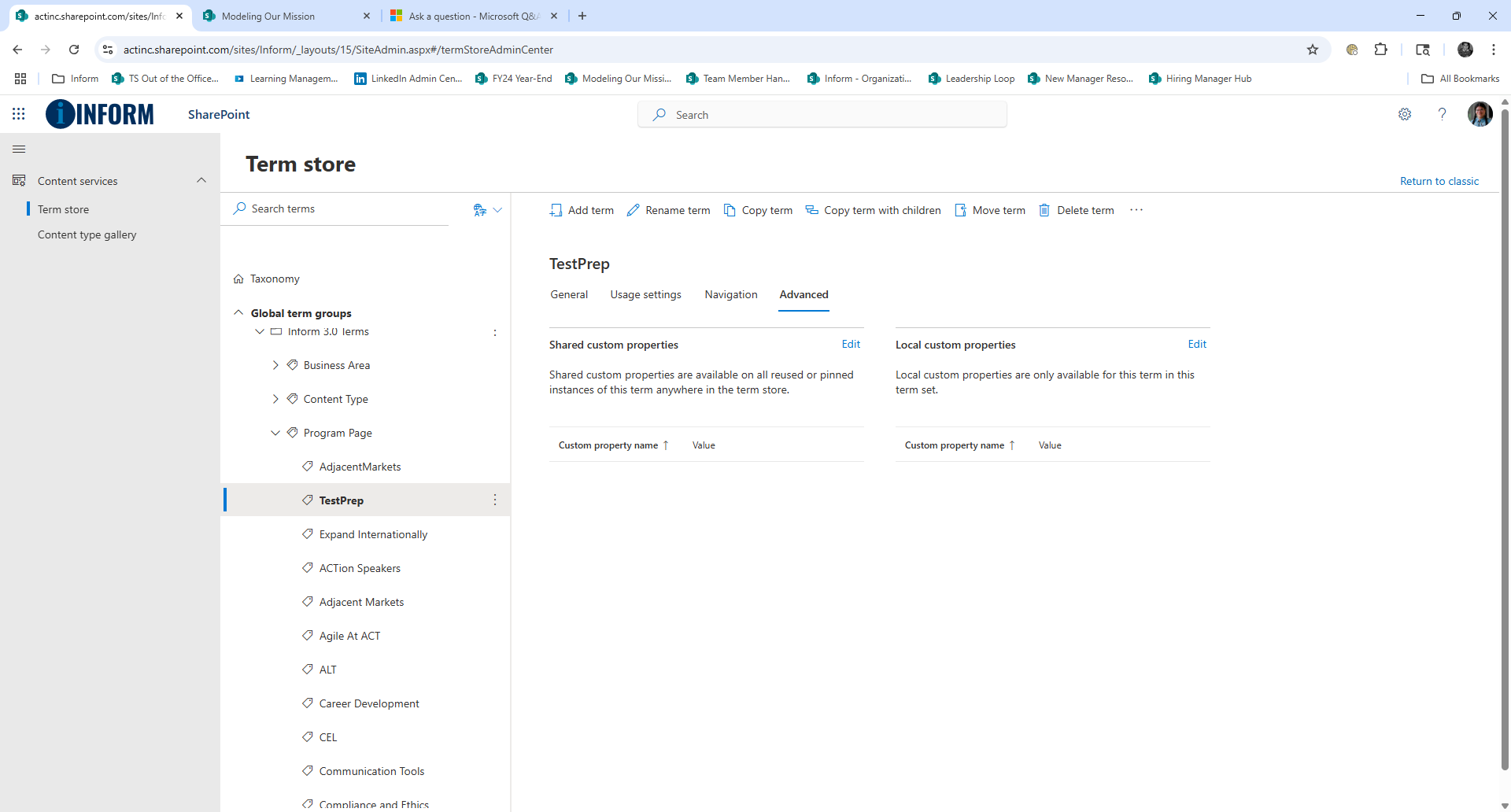Edit the Shared custom properties
Screen dimensions: 1511x812
[852, 344]
